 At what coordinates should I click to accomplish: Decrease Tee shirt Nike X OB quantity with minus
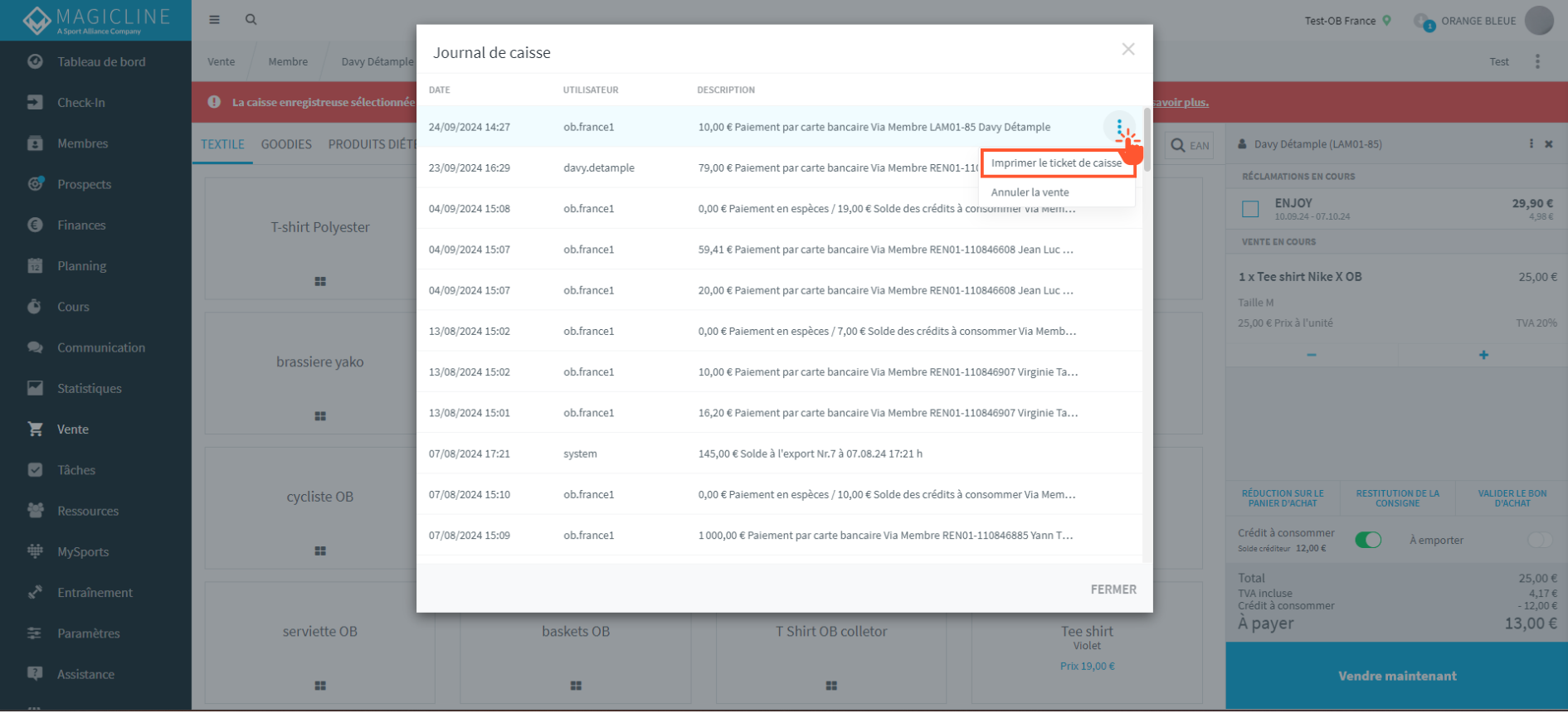(1312, 355)
